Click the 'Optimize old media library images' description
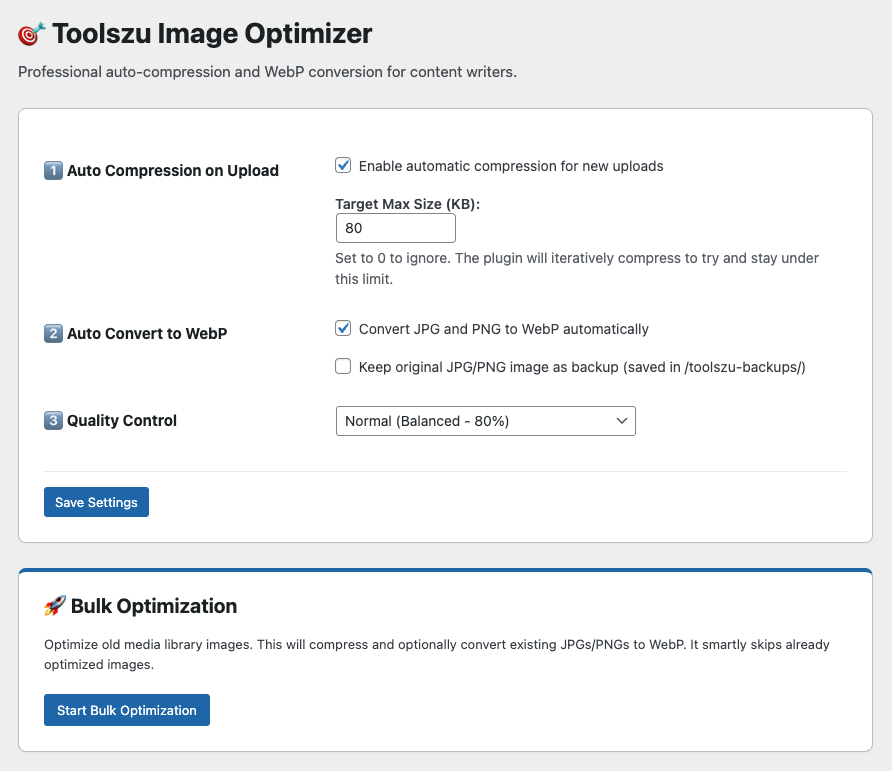This screenshot has height=771, width=892. [x=436, y=654]
